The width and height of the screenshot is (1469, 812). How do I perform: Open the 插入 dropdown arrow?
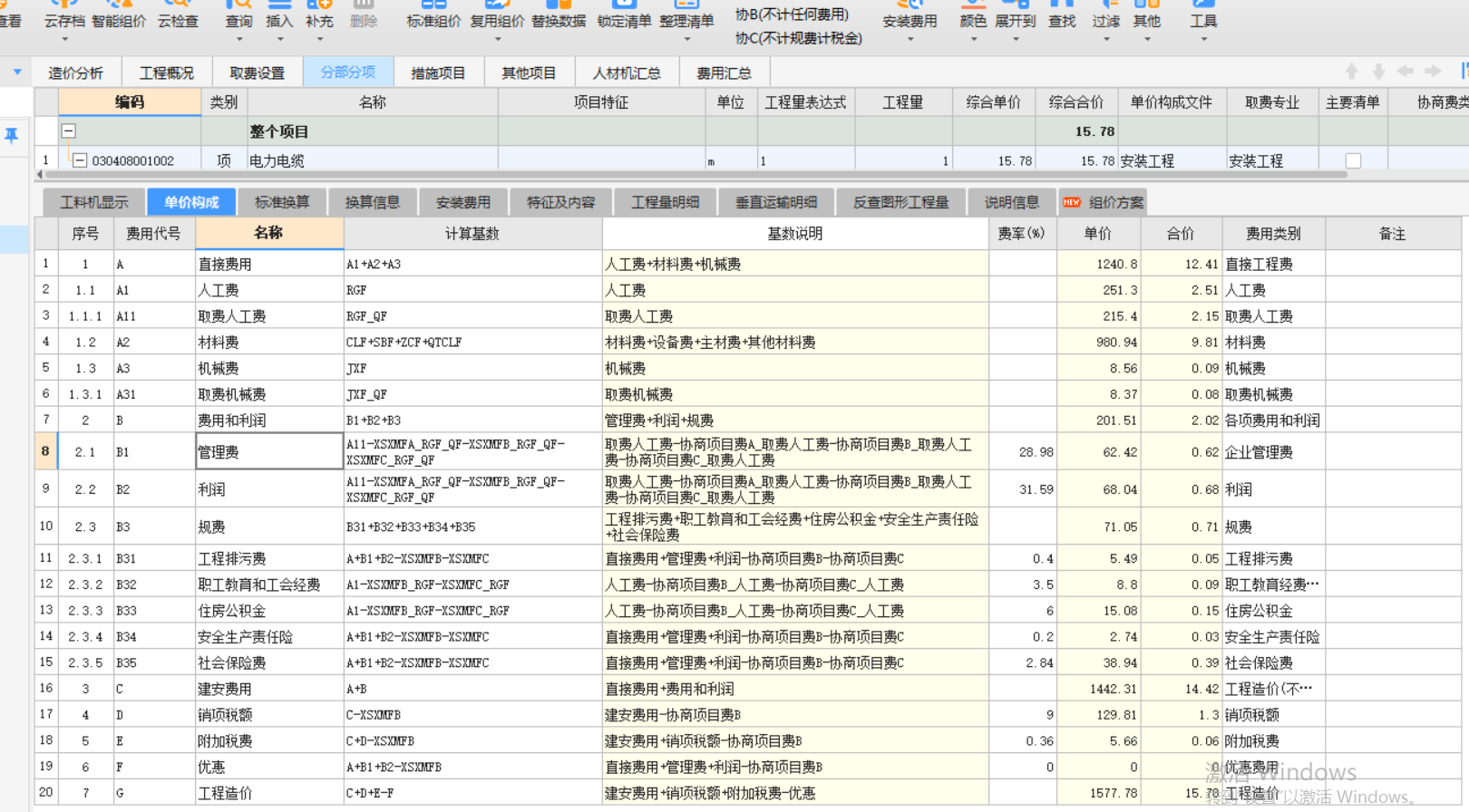279,39
